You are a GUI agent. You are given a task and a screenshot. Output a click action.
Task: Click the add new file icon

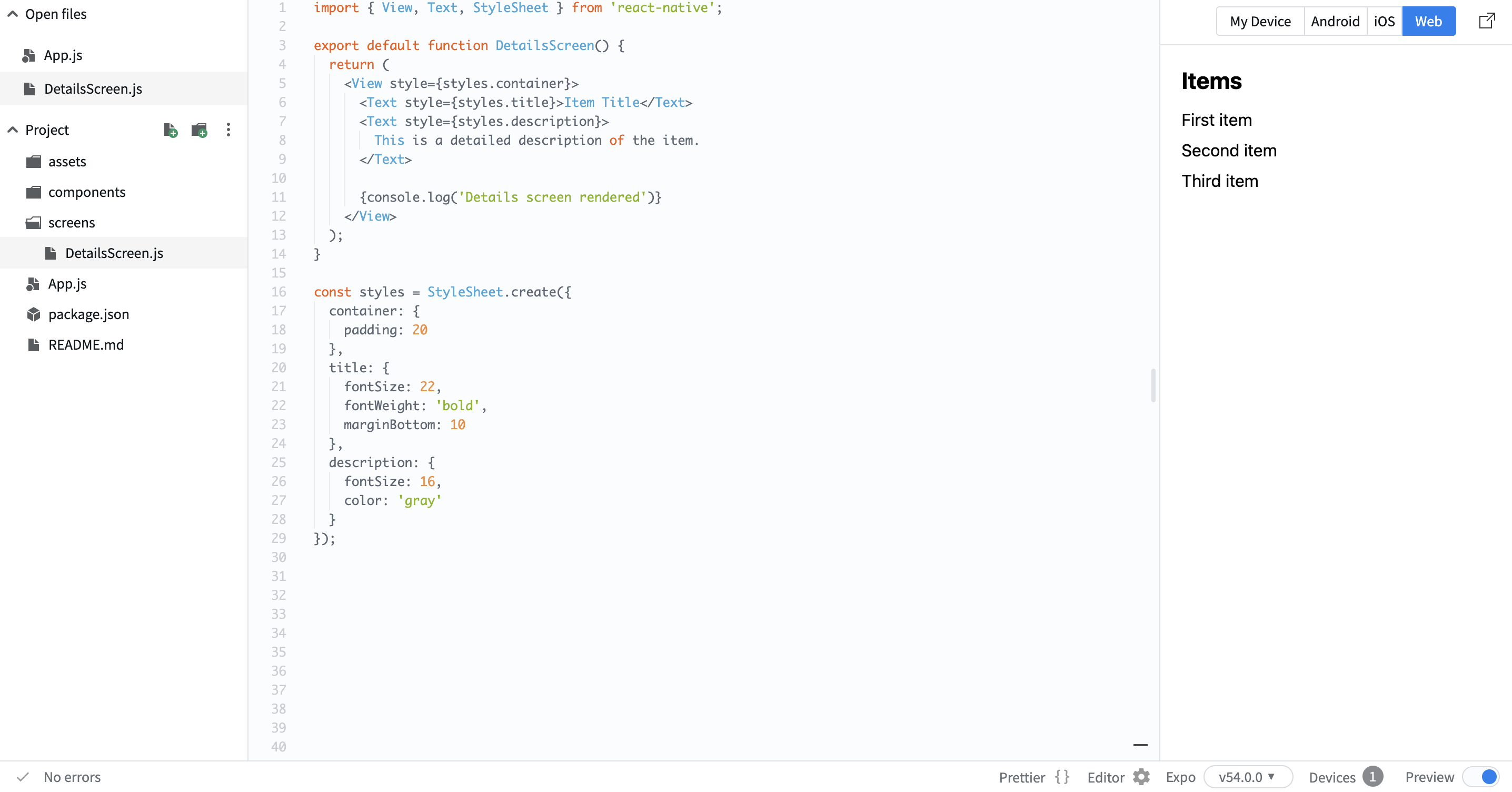point(170,130)
